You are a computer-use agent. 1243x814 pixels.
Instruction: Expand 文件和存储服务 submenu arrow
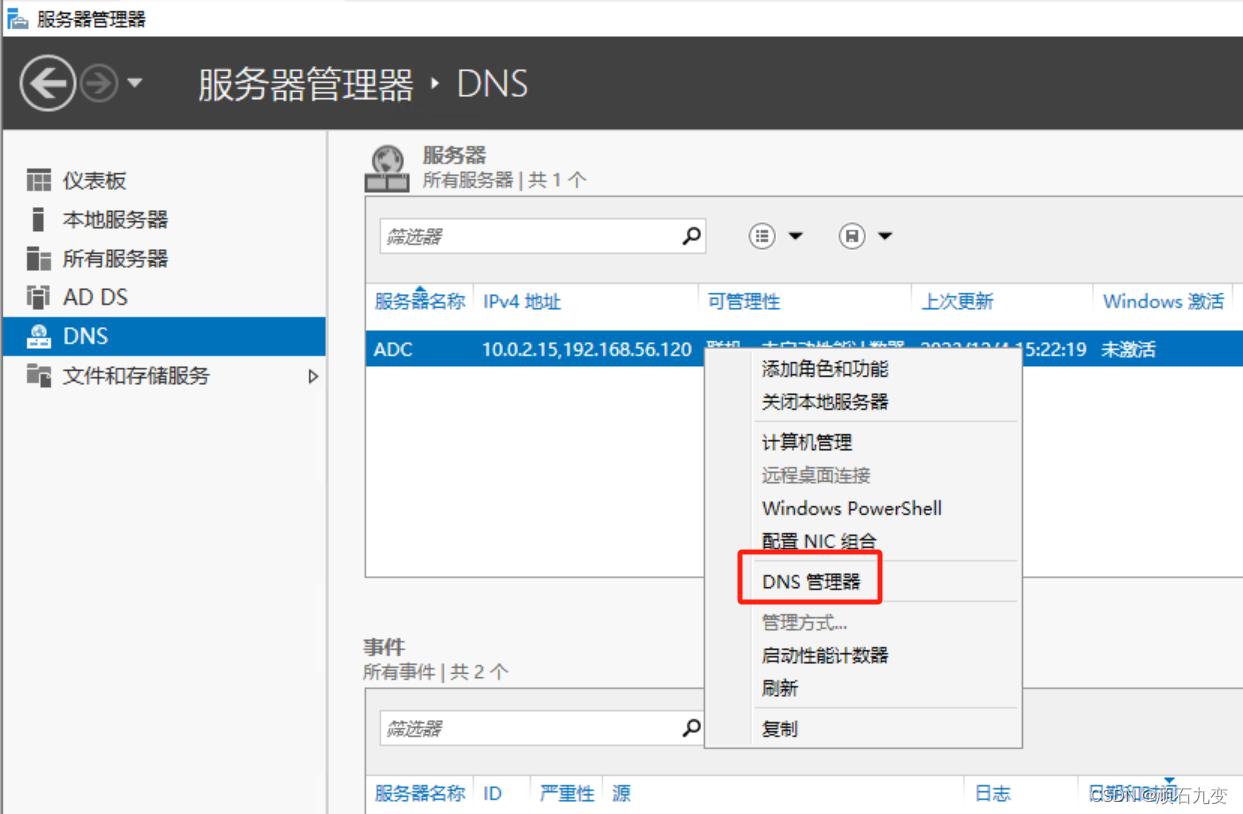pos(313,376)
